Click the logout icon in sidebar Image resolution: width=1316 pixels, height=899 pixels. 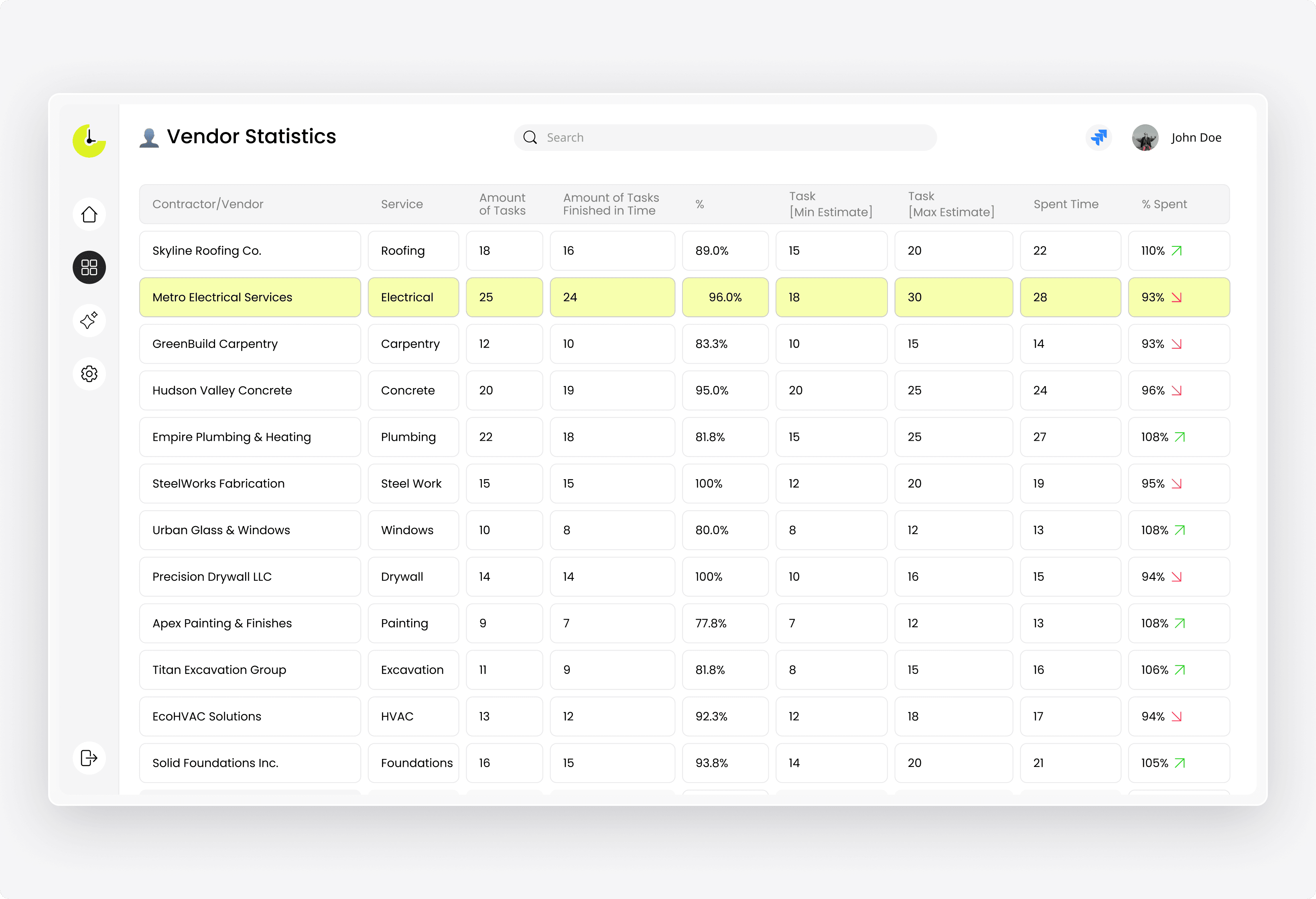89,758
